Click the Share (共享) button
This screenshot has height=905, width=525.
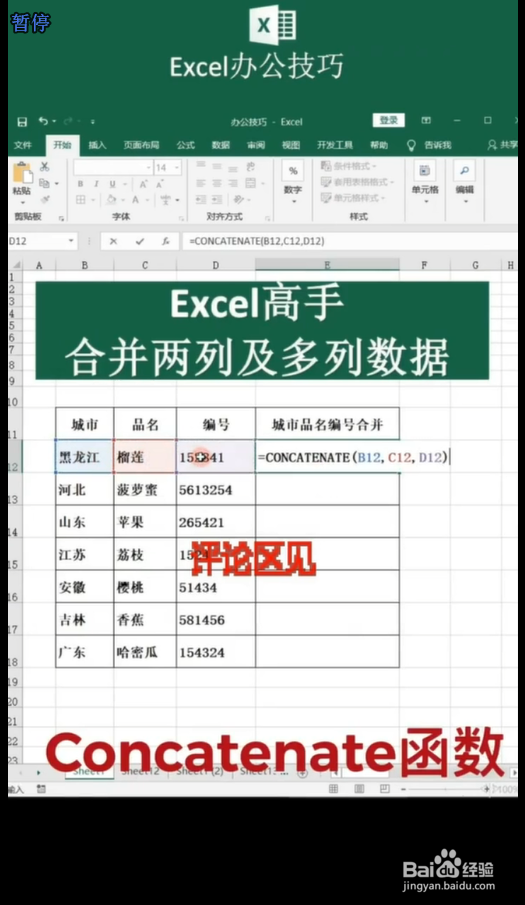[x=502, y=145]
